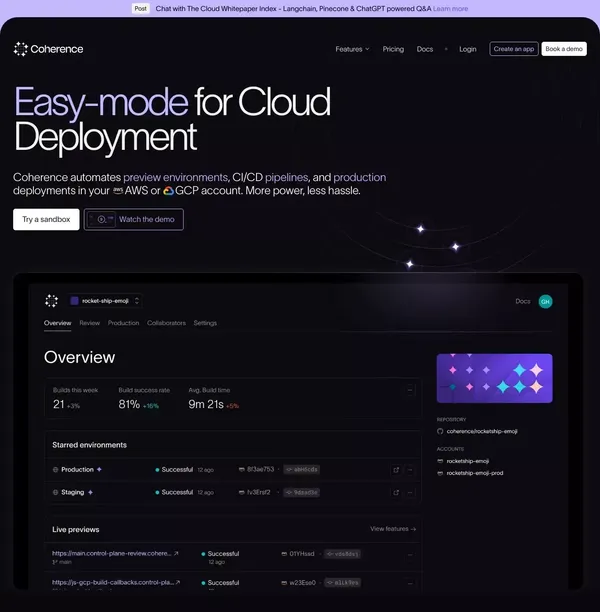
Task: Select the rocketship-emoji account
Action: pos(468,461)
